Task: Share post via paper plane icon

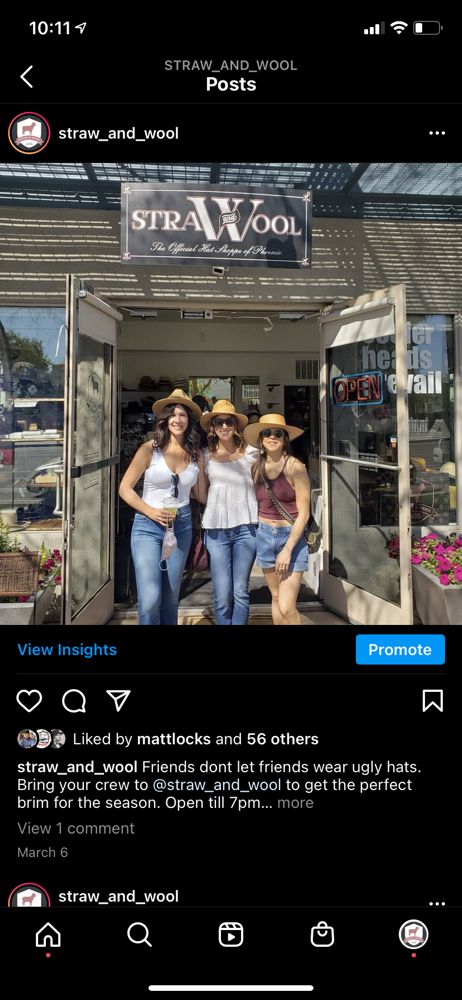Action: point(118,700)
